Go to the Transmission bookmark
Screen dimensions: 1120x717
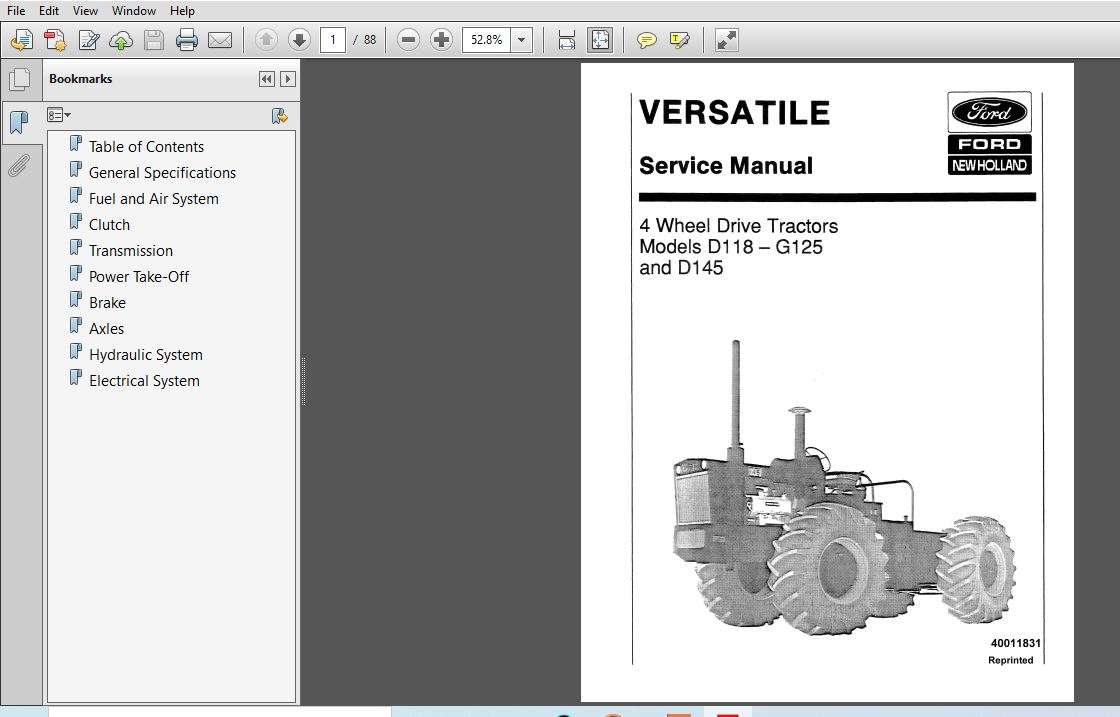click(x=131, y=251)
